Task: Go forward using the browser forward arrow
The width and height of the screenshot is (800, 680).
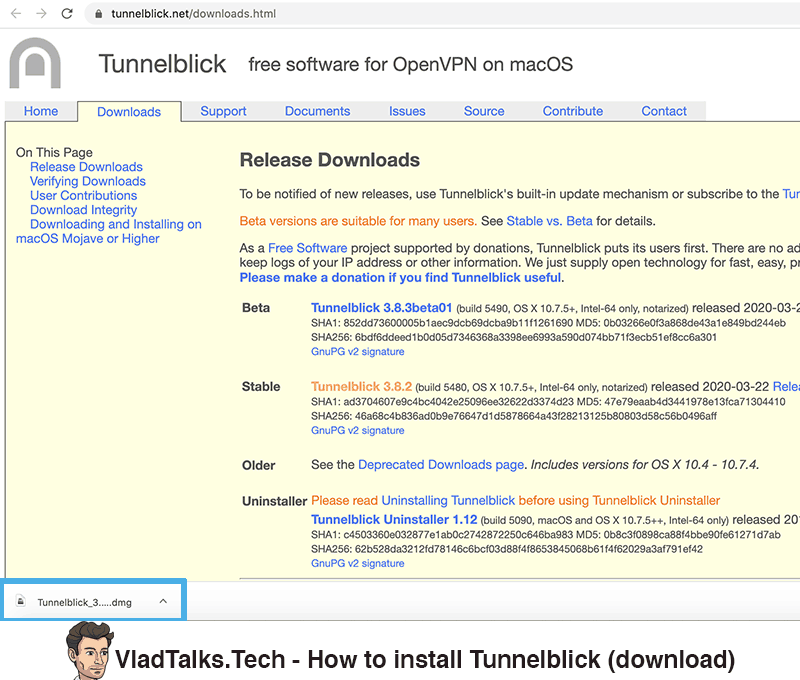Action: (x=41, y=13)
